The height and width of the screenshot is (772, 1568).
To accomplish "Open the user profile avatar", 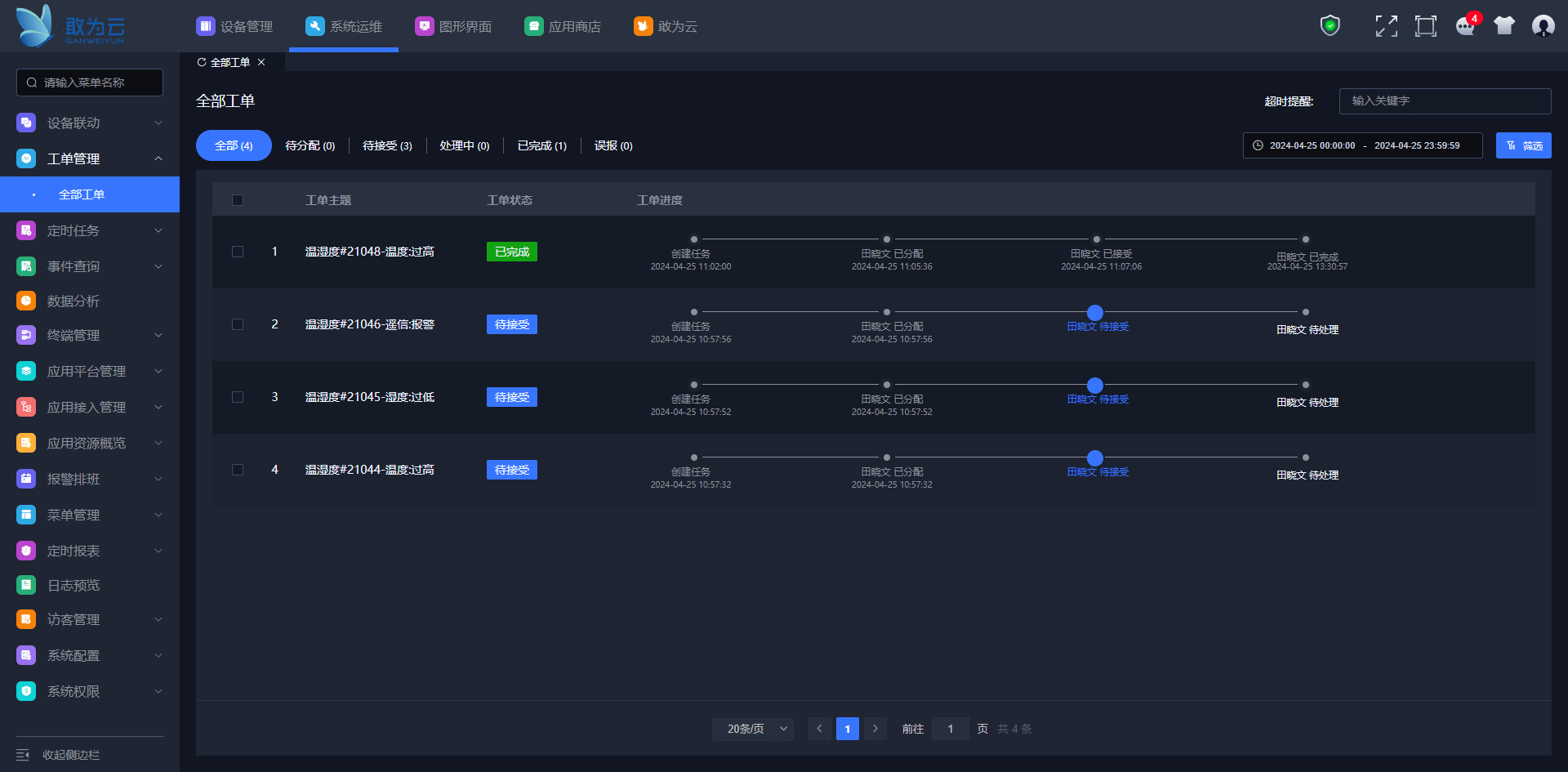I will tap(1543, 26).
